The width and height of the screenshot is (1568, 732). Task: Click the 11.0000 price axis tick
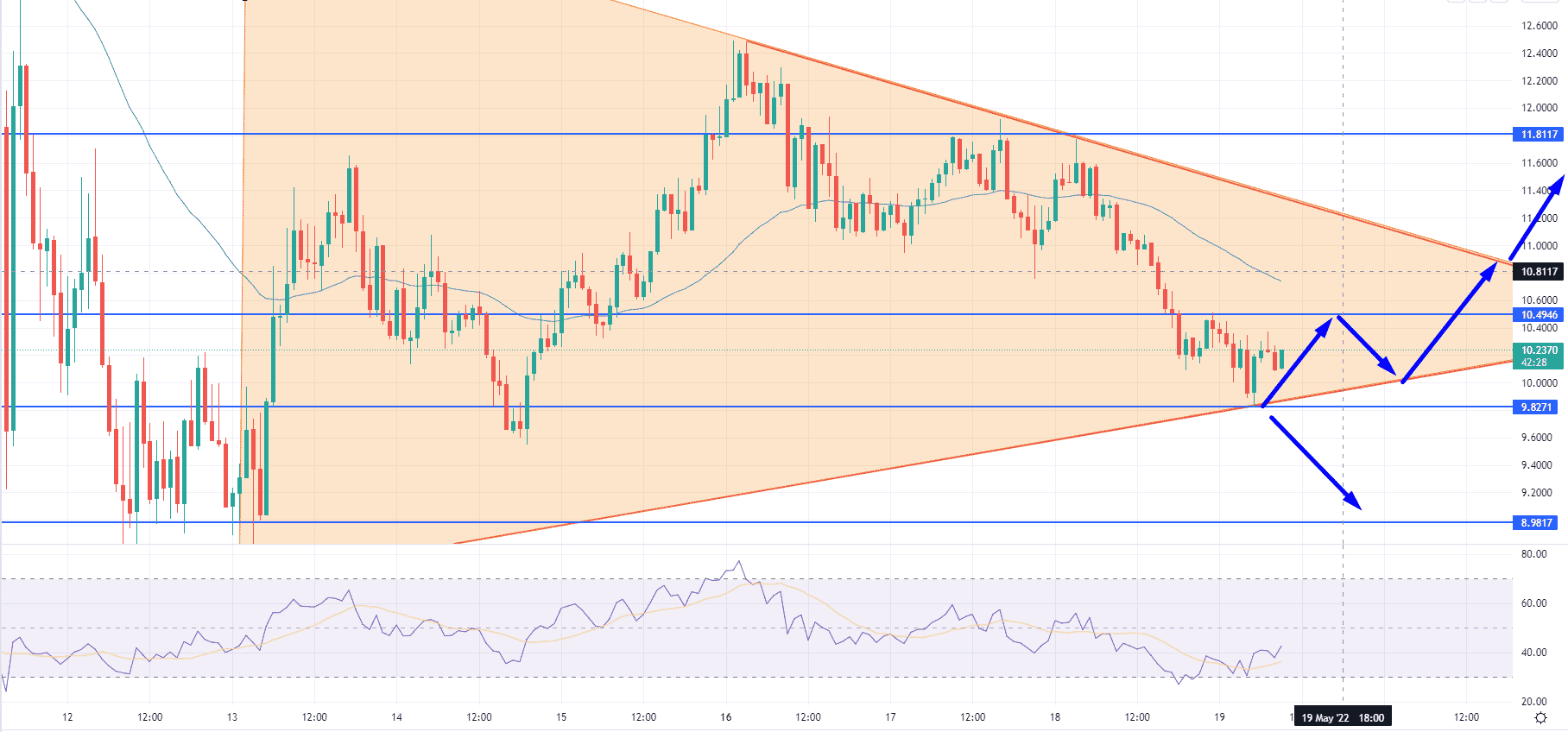click(1539, 246)
